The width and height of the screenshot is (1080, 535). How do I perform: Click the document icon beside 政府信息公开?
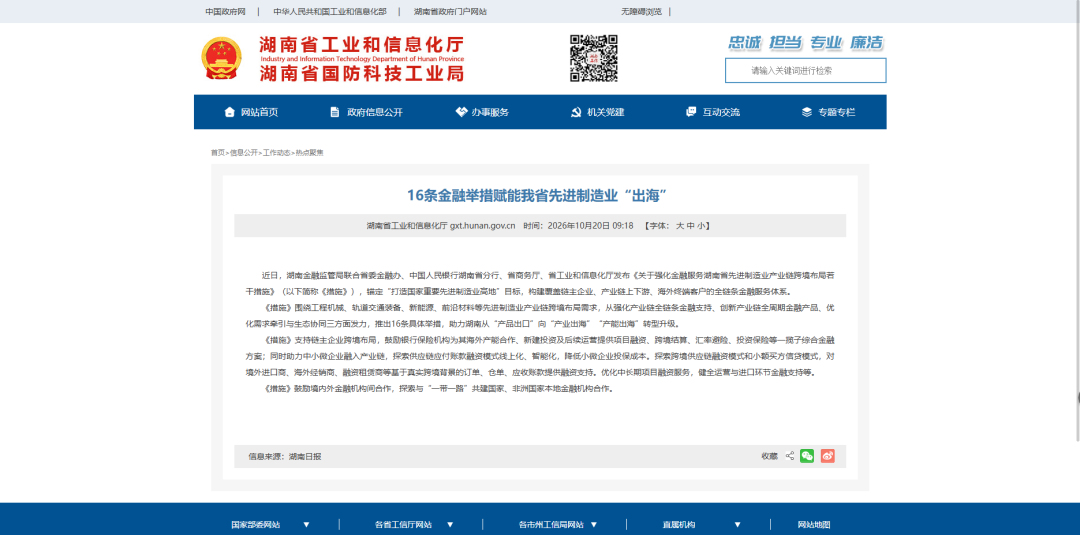(x=335, y=112)
